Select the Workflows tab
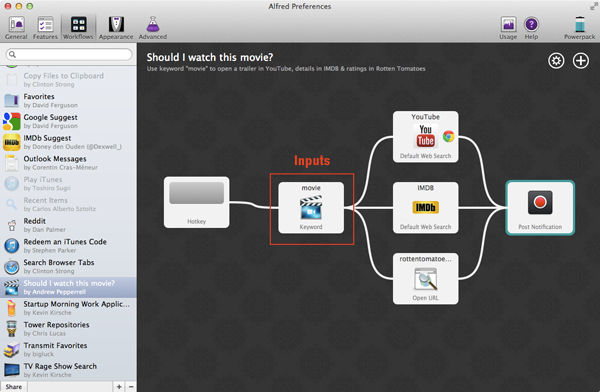The height and width of the screenshot is (392, 600). tap(78, 28)
